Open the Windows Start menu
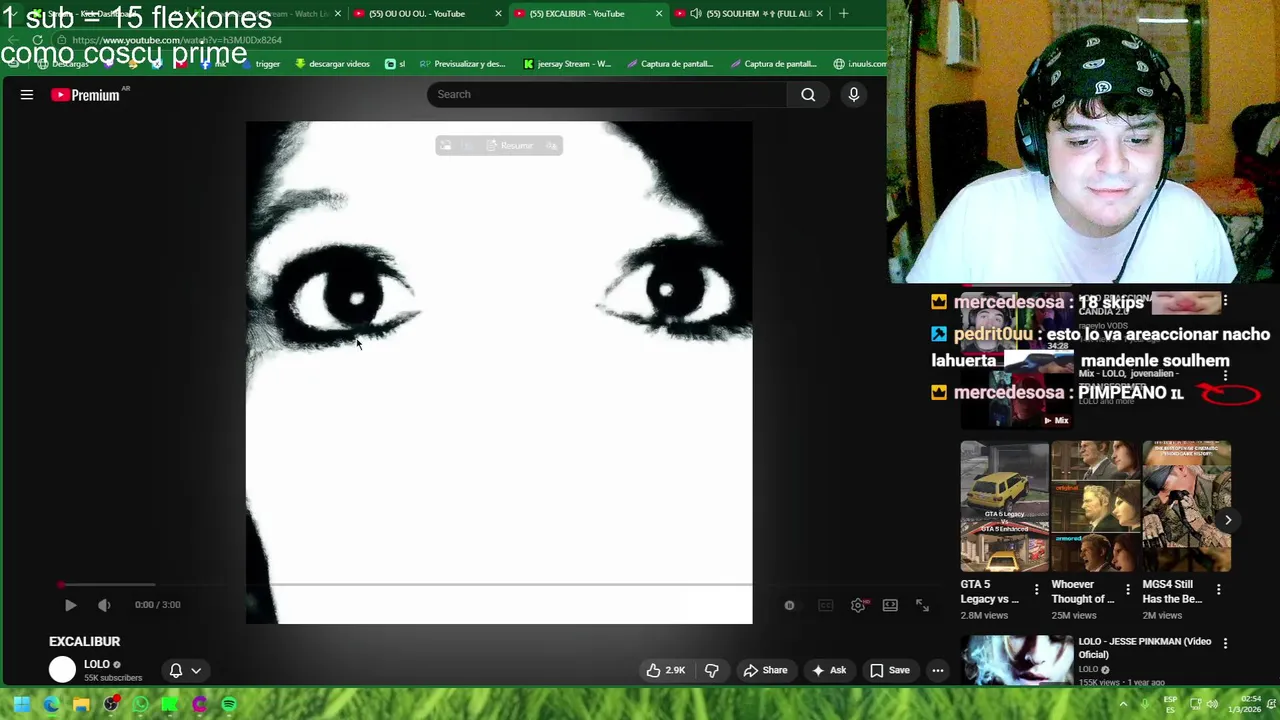1280x720 pixels. 21,705
